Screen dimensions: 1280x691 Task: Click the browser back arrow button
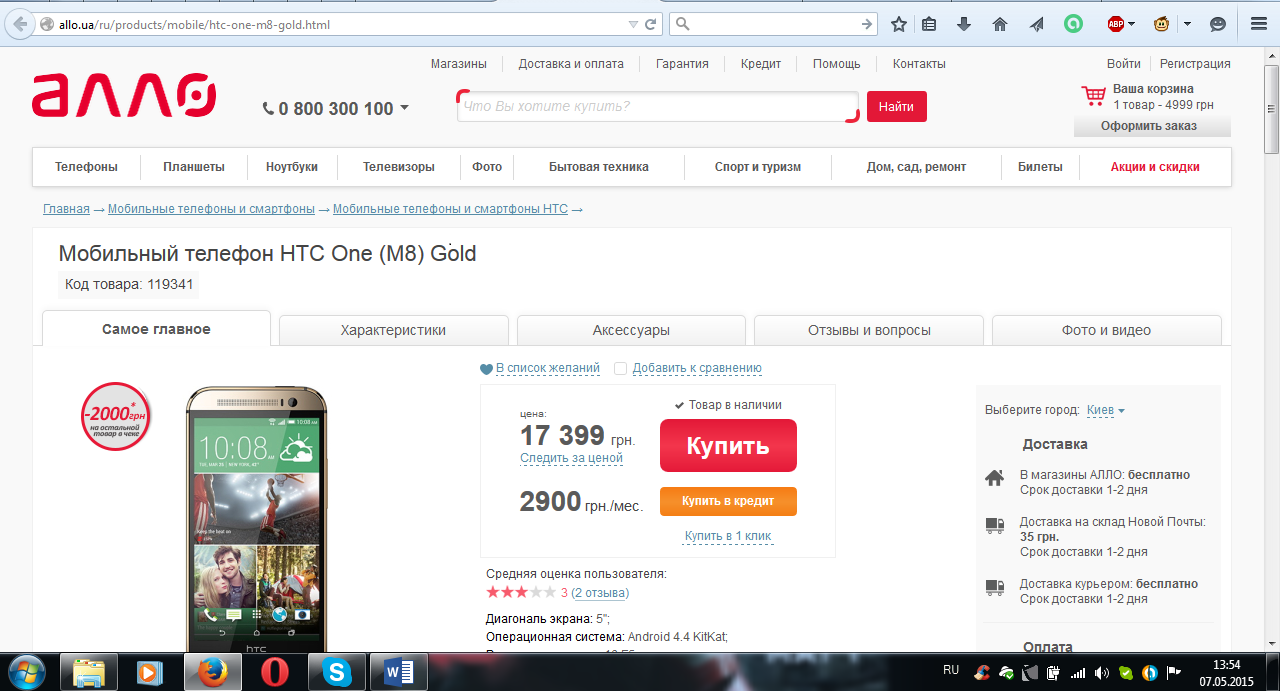click(x=19, y=24)
